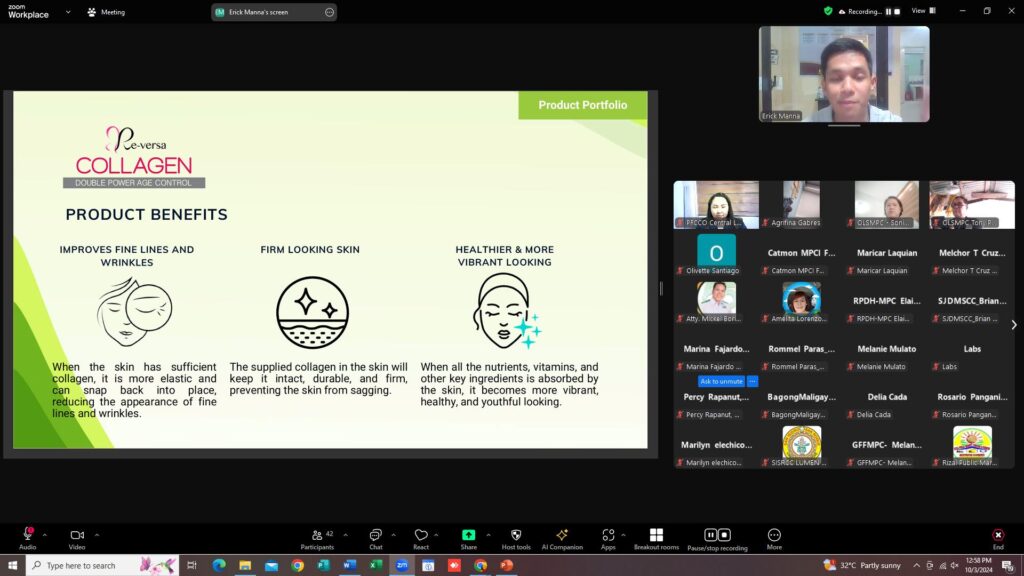This screenshot has width=1024, height=576.
Task: Click the green Share screen button
Action: click(x=469, y=535)
